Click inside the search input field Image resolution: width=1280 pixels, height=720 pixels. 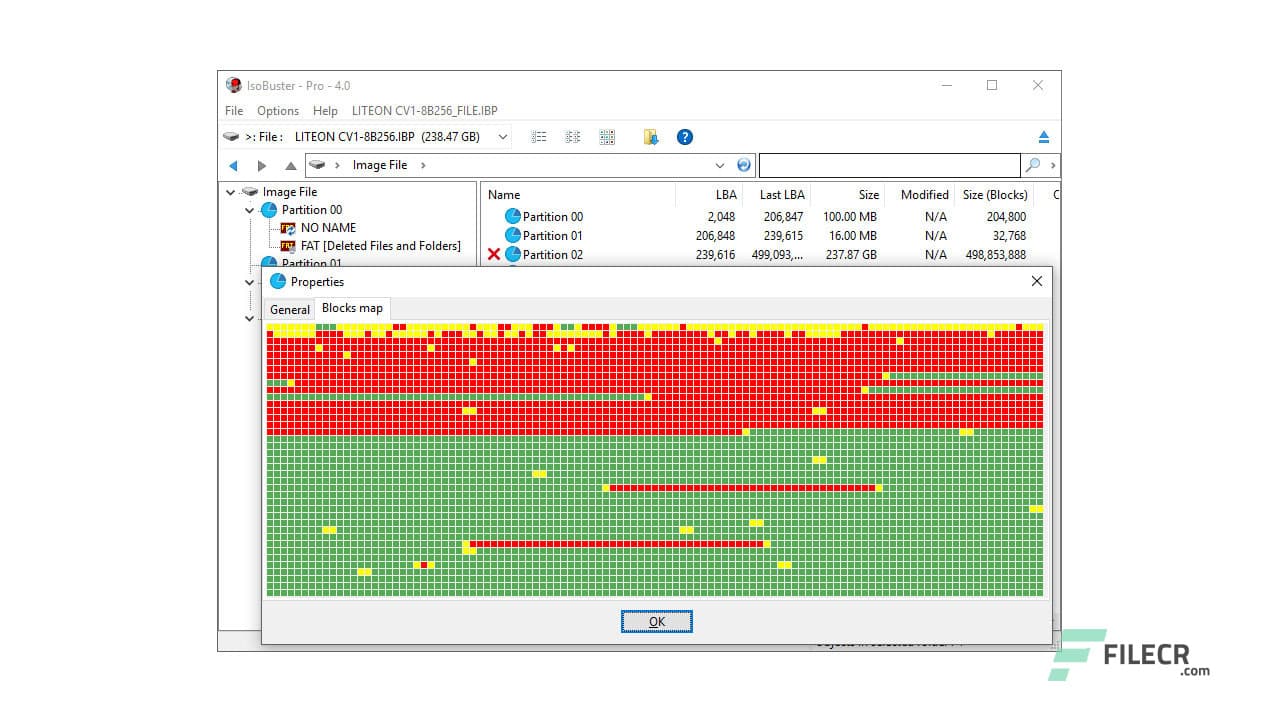[x=890, y=164]
